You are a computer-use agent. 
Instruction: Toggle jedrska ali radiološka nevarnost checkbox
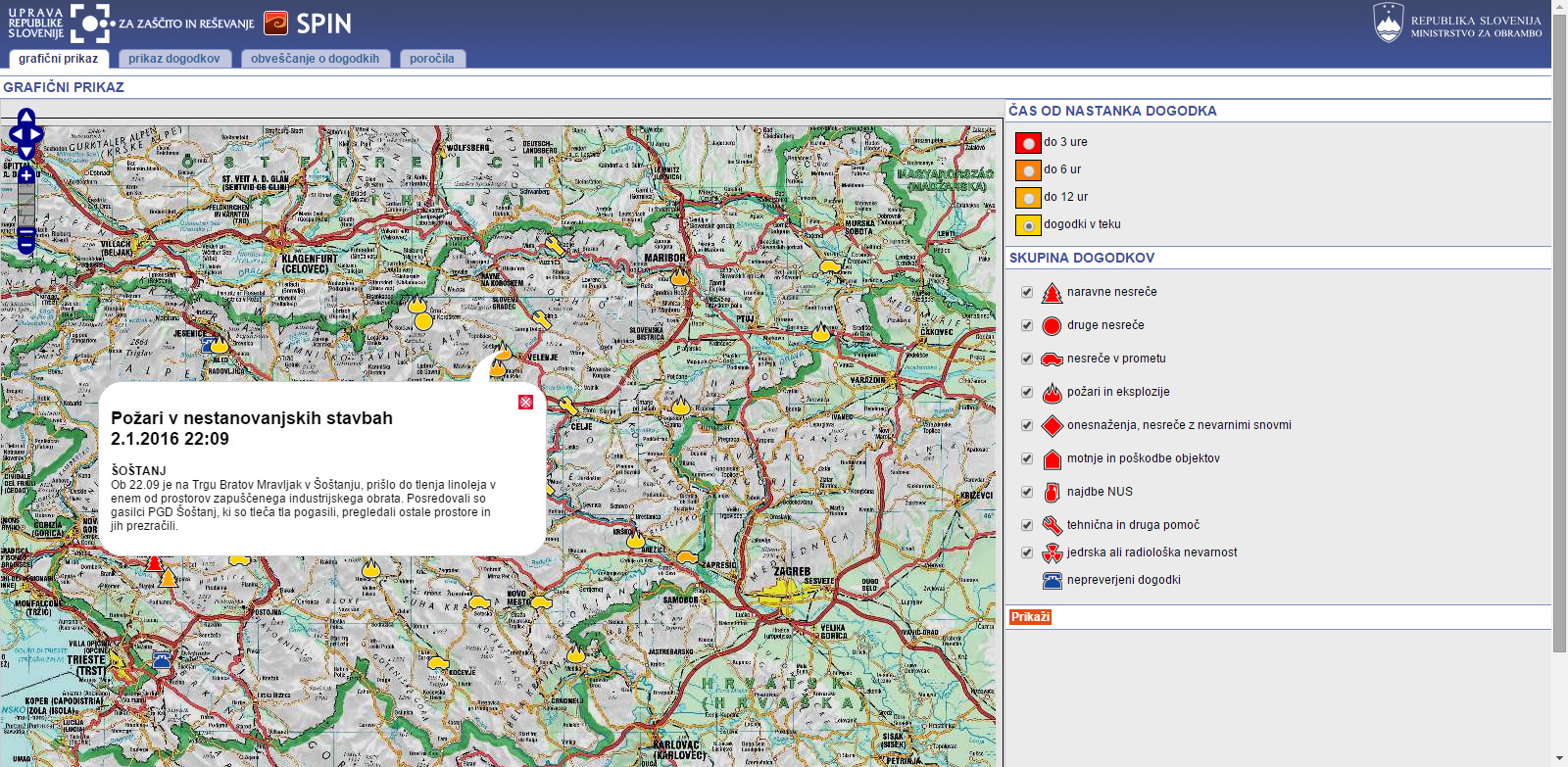click(x=1027, y=552)
